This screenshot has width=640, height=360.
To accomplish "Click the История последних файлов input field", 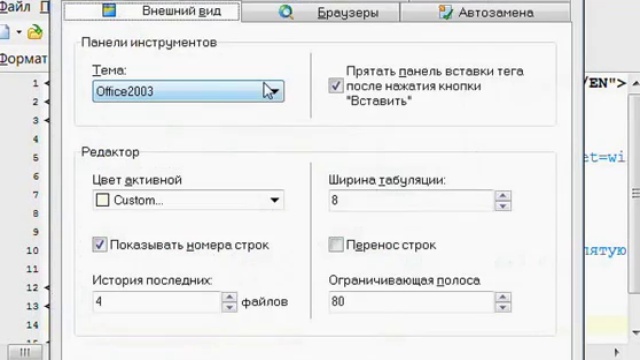I will point(157,302).
